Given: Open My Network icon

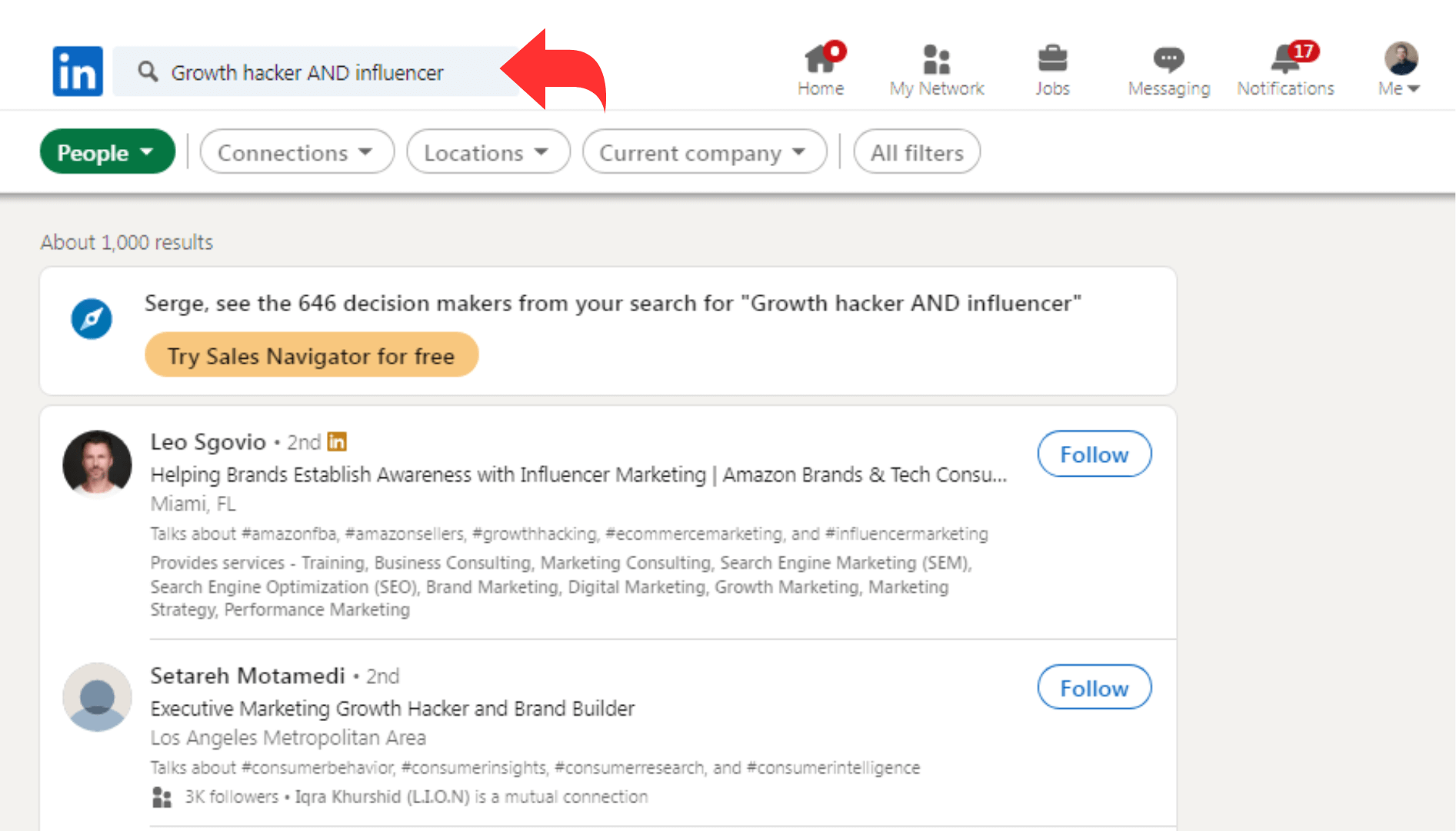Looking at the screenshot, I should [x=936, y=68].
